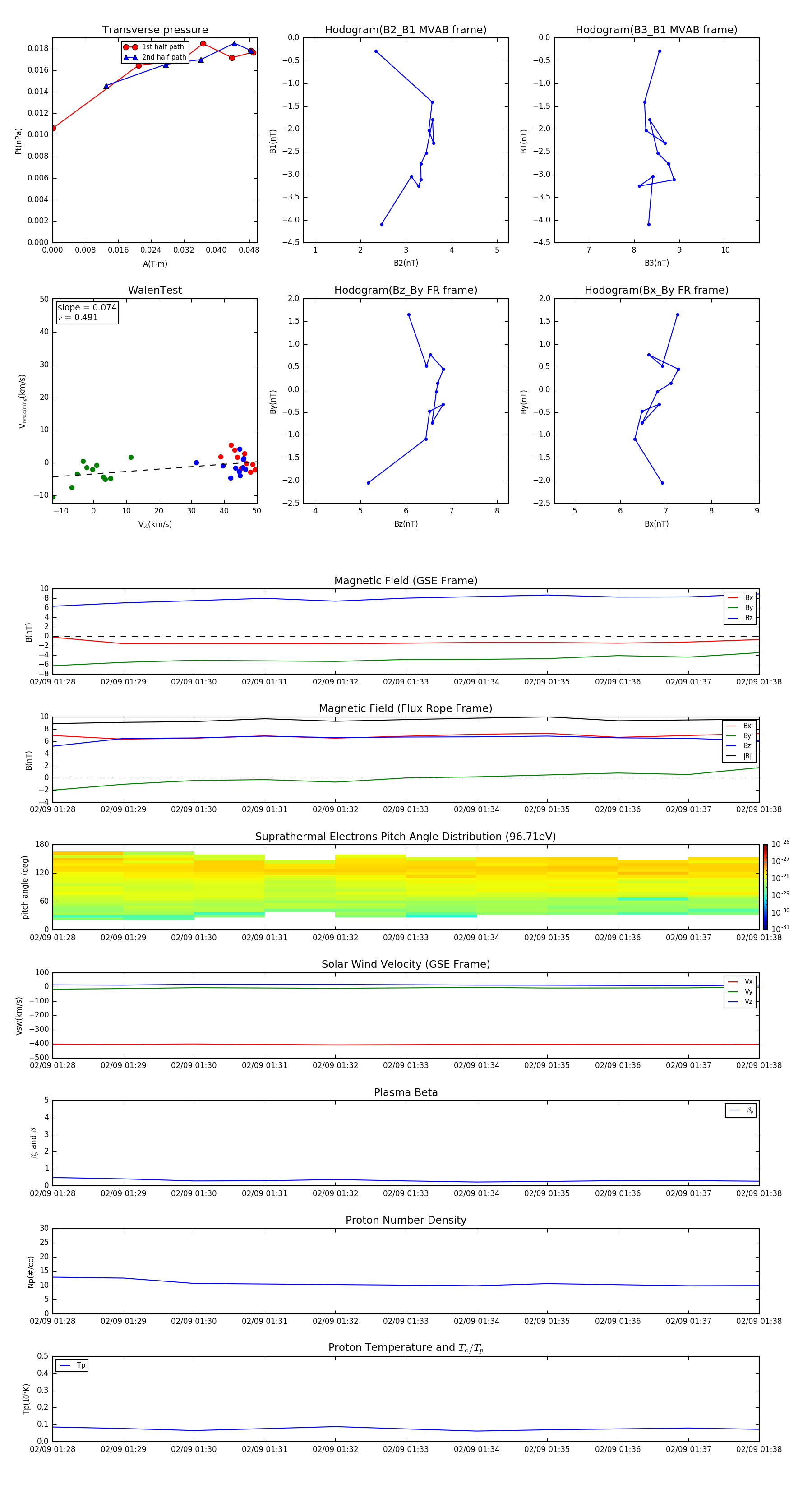Click the 'A(T·m)' x-axis label
This screenshot has width=812, height=1489.
[x=155, y=264]
